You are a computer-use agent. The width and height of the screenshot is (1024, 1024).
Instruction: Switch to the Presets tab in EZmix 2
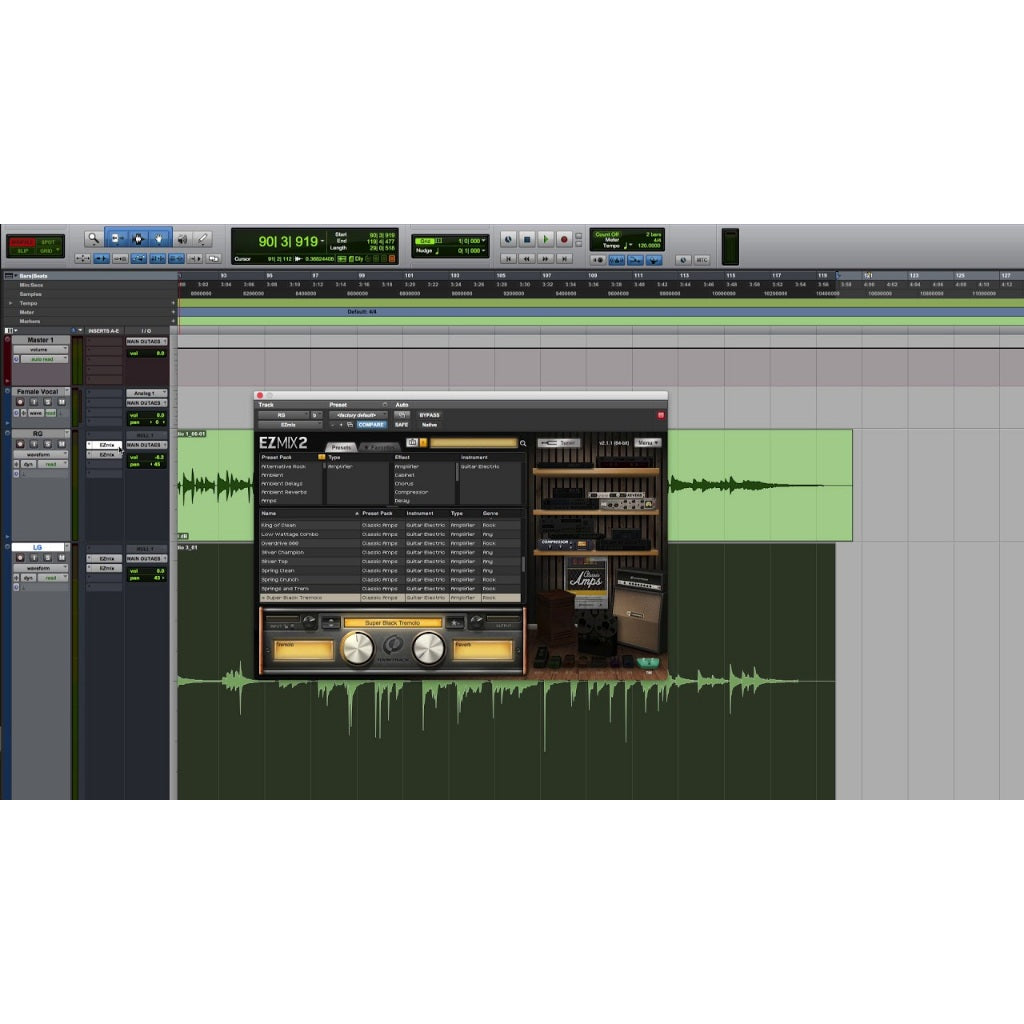[342, 445]
